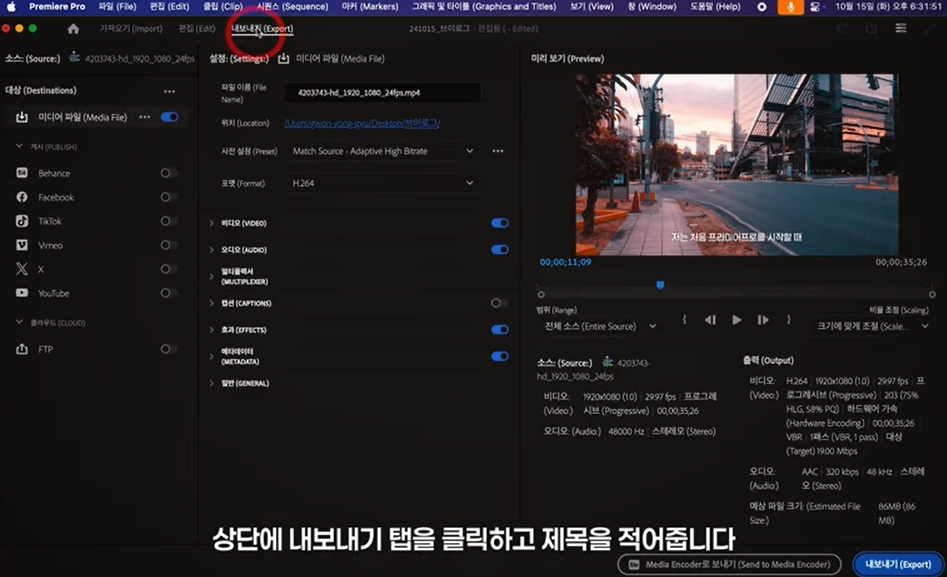The width and height of the screenshot is (947, 577).
Task: Set the In point bracket
Action: (x=684, y=319)
